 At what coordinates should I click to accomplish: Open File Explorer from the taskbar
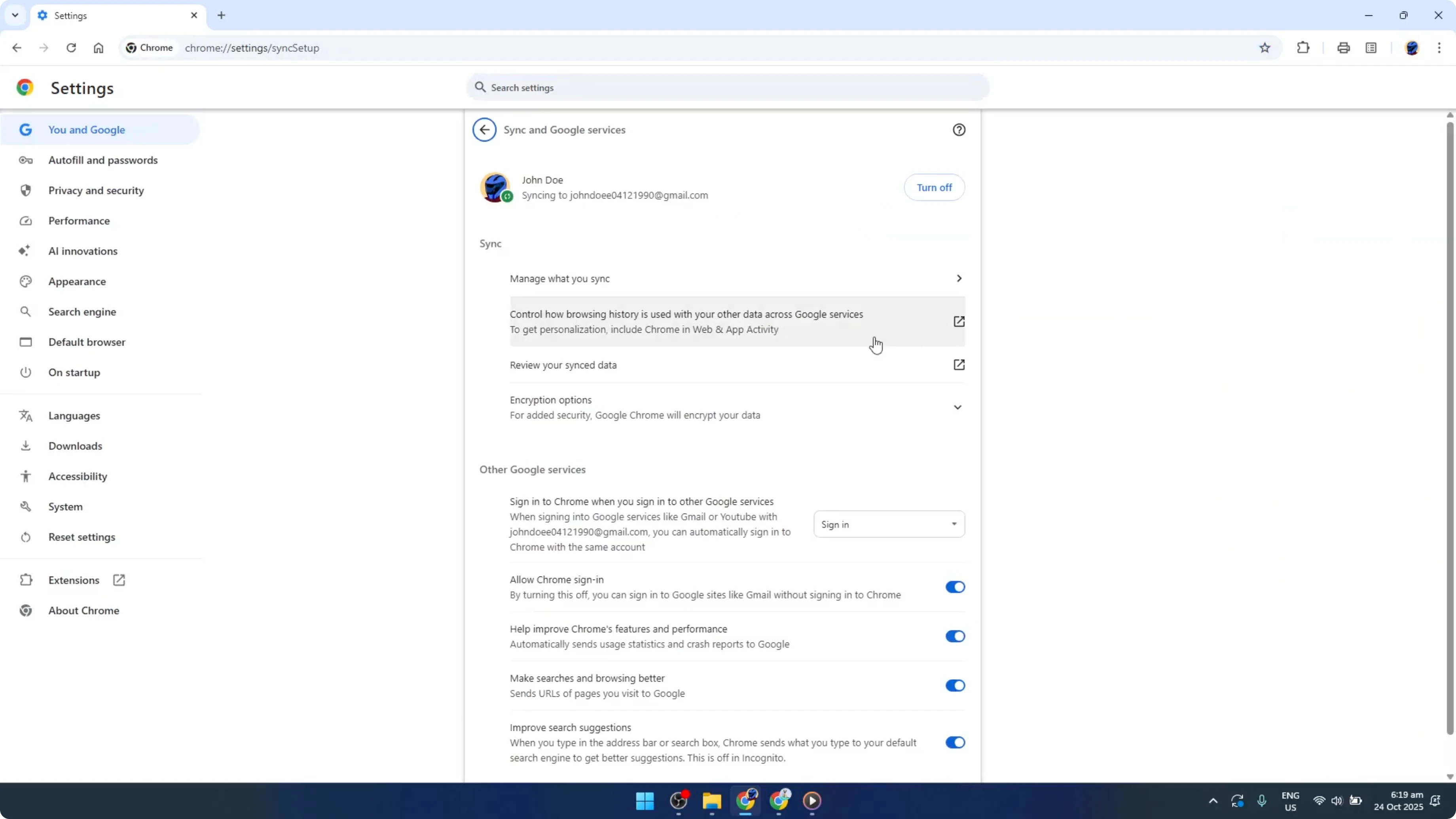[x=712, y=801]
